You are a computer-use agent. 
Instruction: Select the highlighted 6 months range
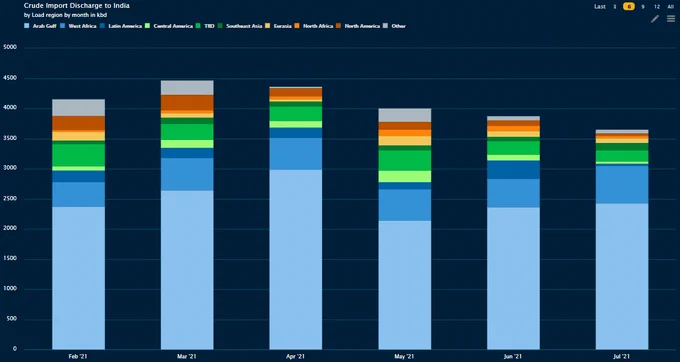(629, 7)
